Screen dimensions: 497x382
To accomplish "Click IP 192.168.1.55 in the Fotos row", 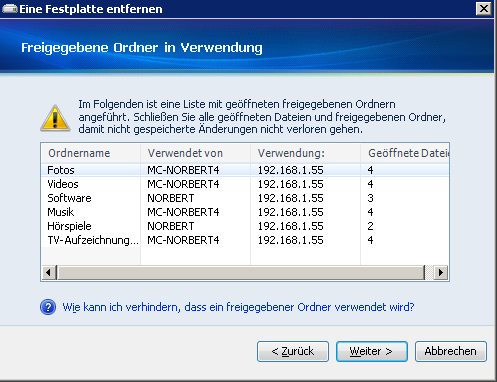I will [291, 170].
